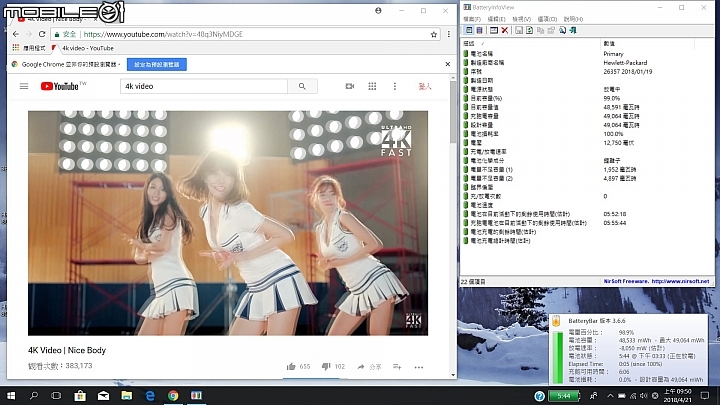Open the Edit menu in BatteryInfoView

(496, 19)
